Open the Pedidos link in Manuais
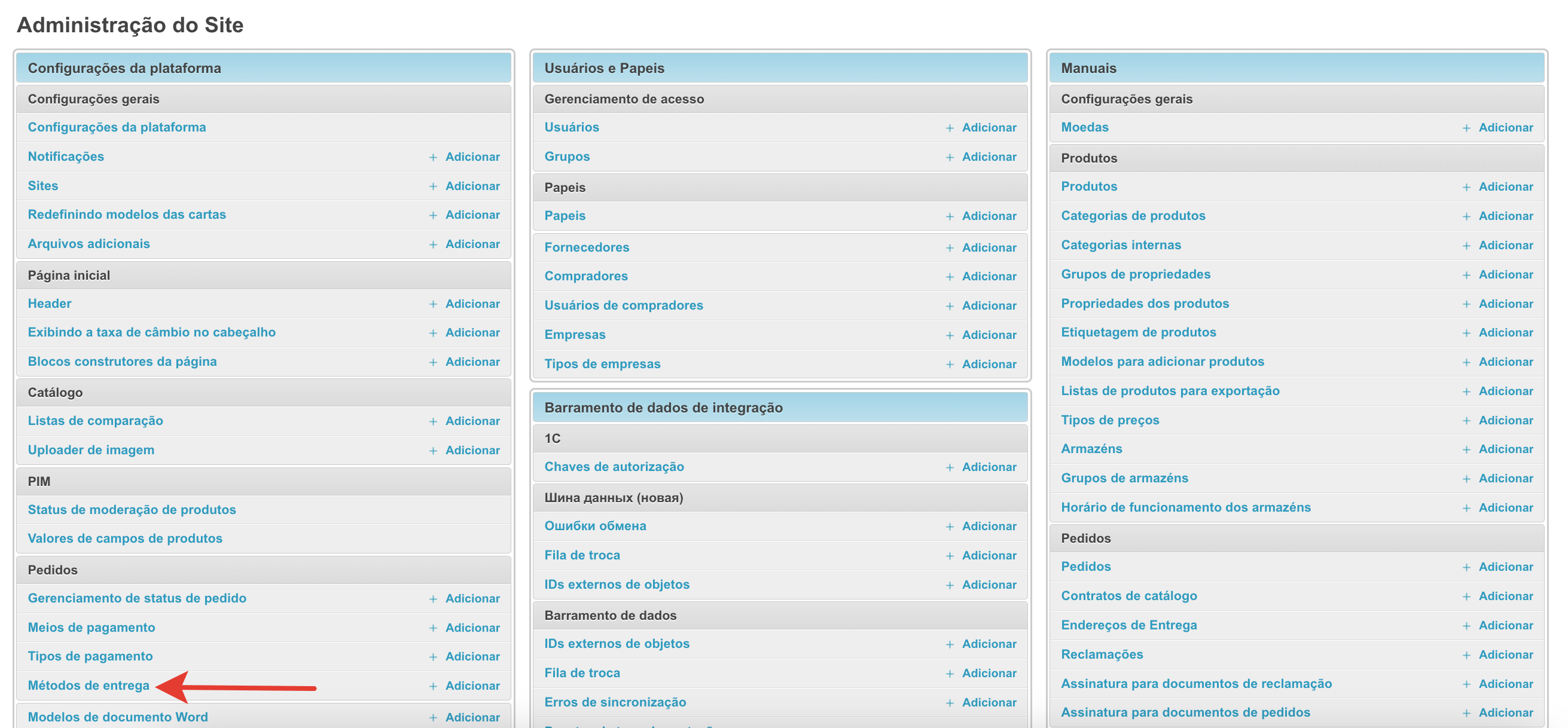1568x728 pixels. (x=1085, y=567)
